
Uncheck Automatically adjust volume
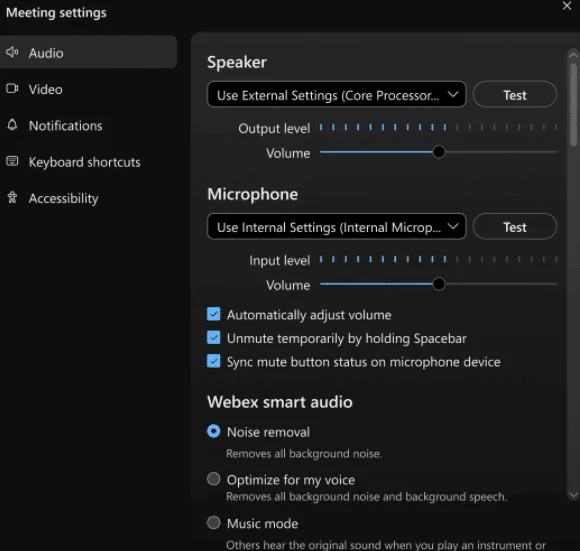point(213,314)
